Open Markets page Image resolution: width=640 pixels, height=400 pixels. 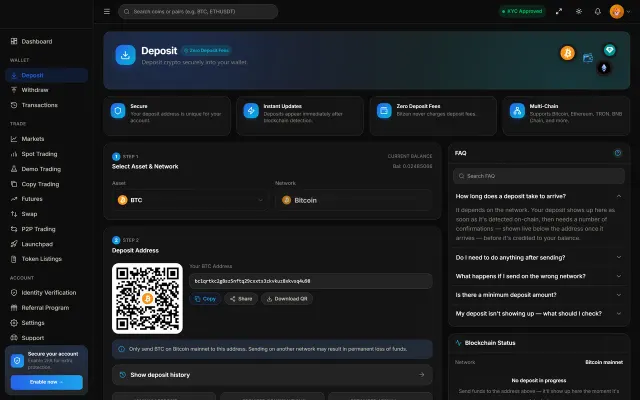coord(47,139)
